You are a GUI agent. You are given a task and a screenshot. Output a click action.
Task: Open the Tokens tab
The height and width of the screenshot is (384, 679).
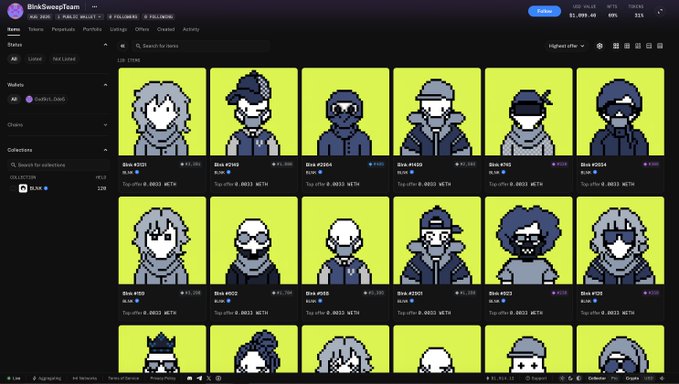click(x=36, y=29)
